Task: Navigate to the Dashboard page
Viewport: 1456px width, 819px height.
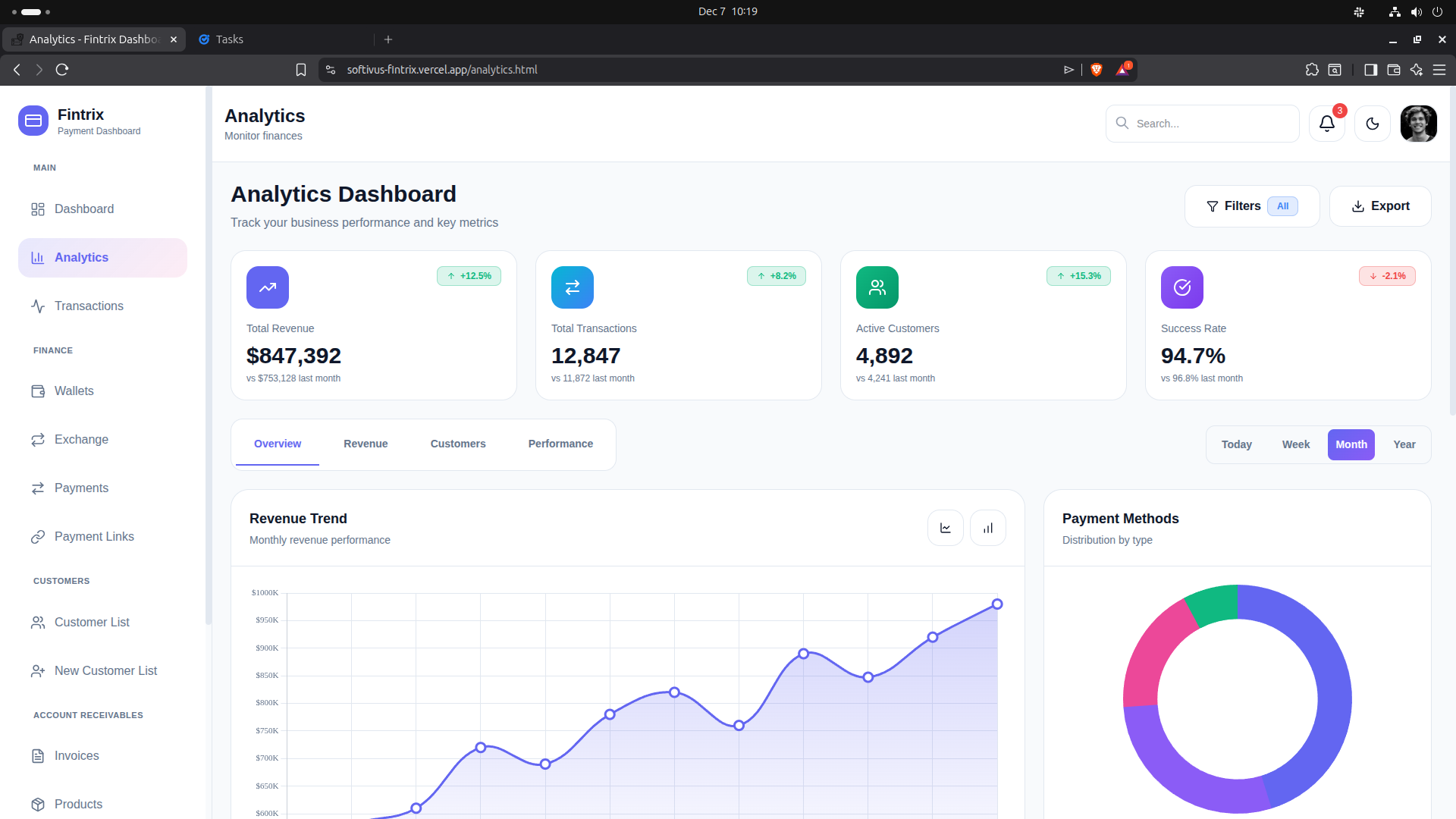Action: click(x=83, y=209)
